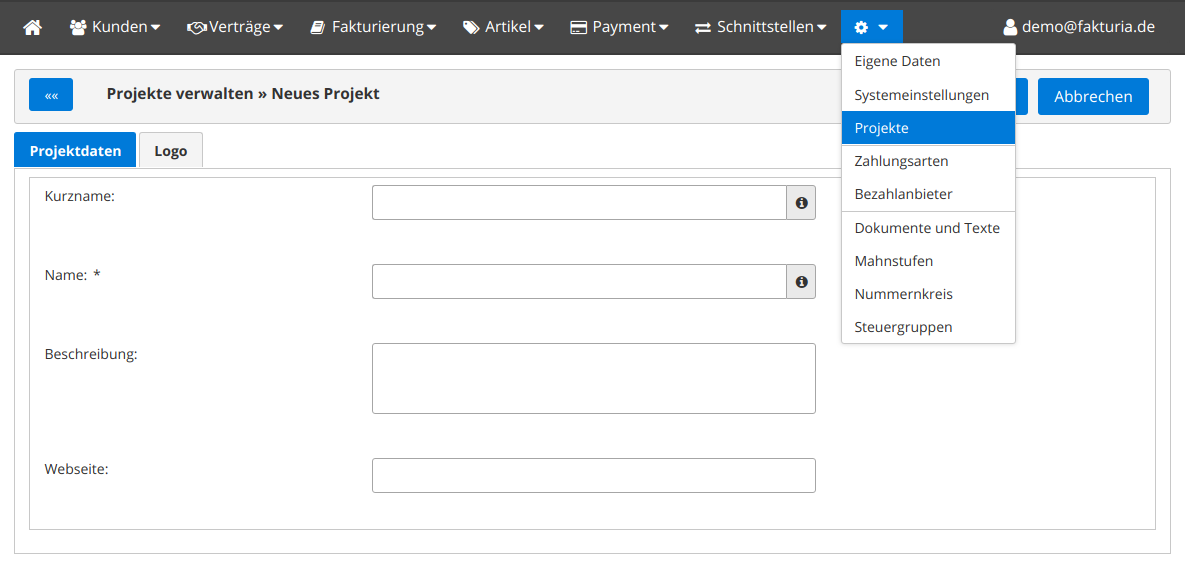1185x561 pixels.
Task: Expand the Artikel menu
Action: (x=503, y=27)
